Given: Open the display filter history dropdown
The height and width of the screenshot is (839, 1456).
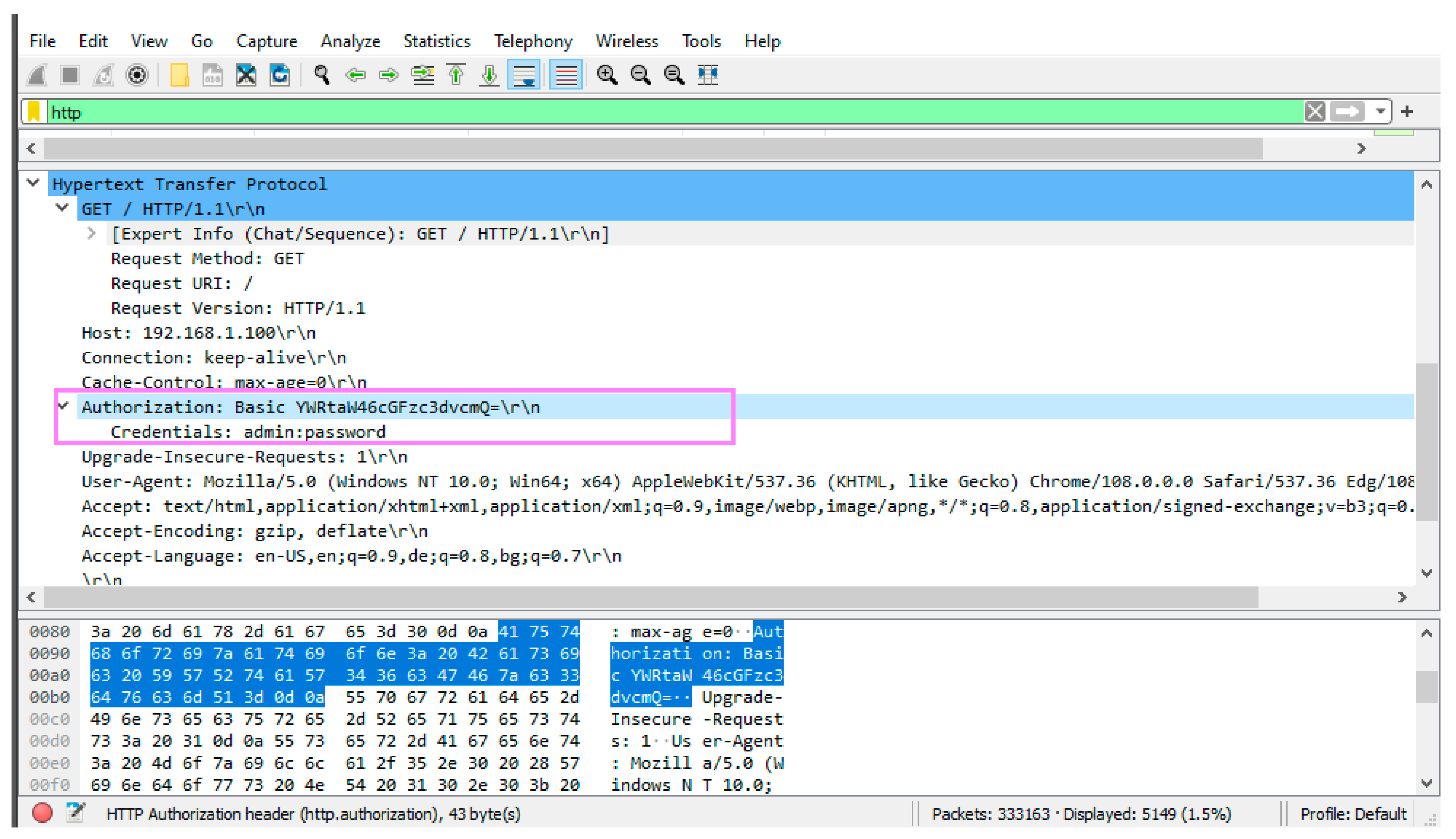Looking at the screenshot, I should click(1380, 111).
